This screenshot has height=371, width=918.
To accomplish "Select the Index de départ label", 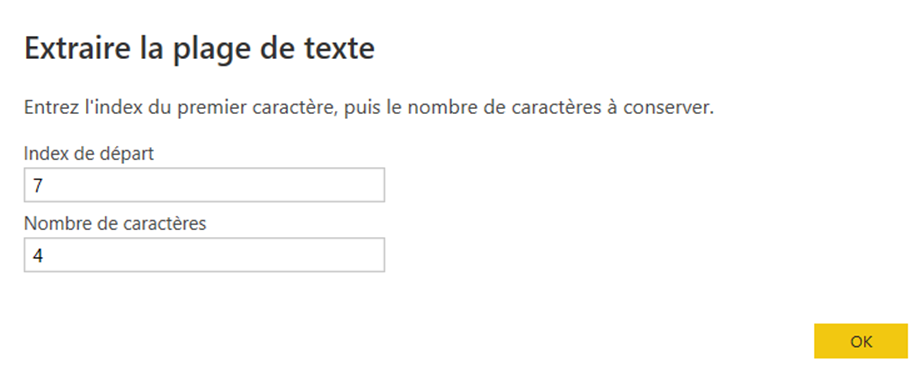I will (89, 154).
